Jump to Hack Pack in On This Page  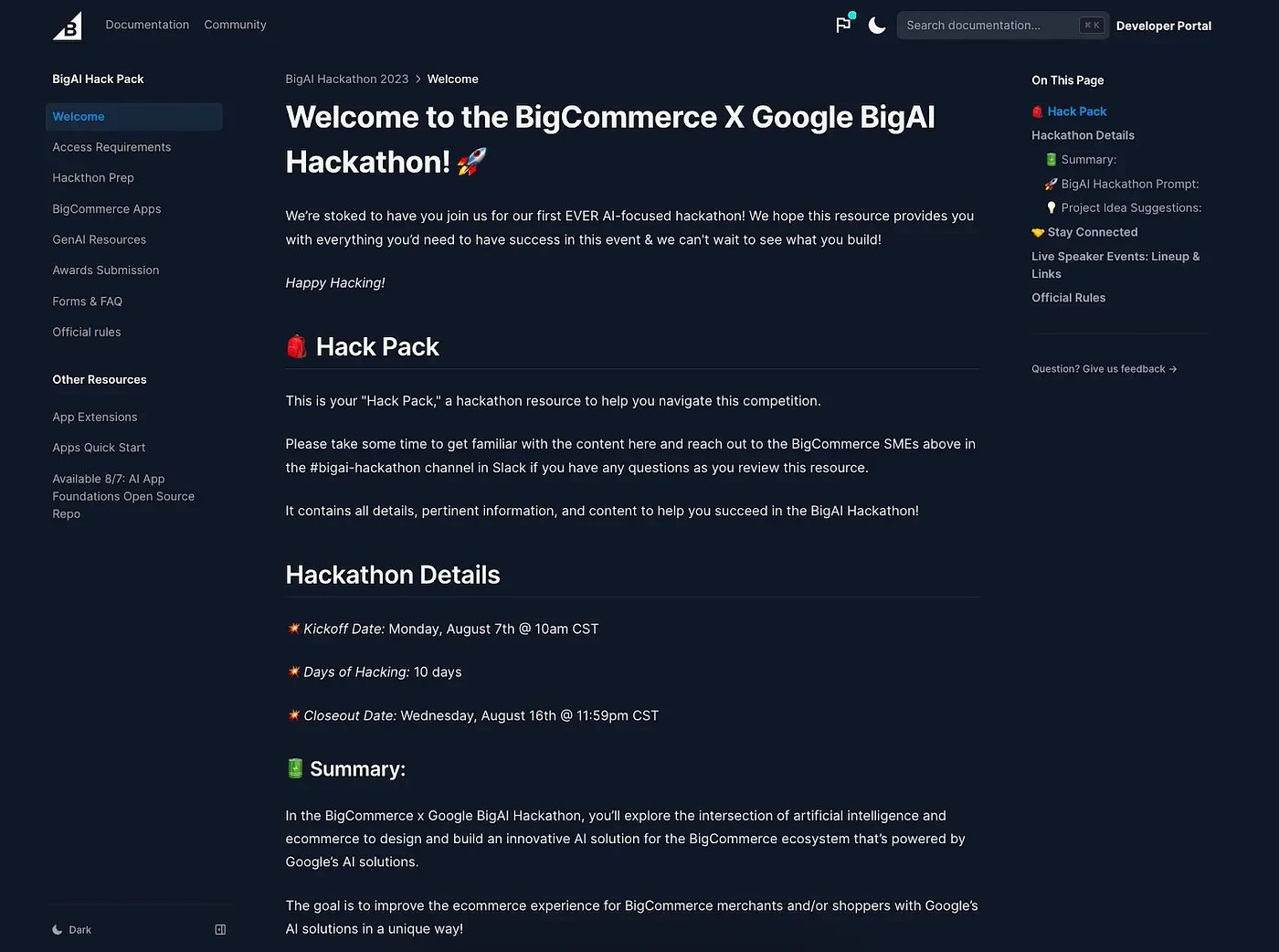coord(1069,111)
